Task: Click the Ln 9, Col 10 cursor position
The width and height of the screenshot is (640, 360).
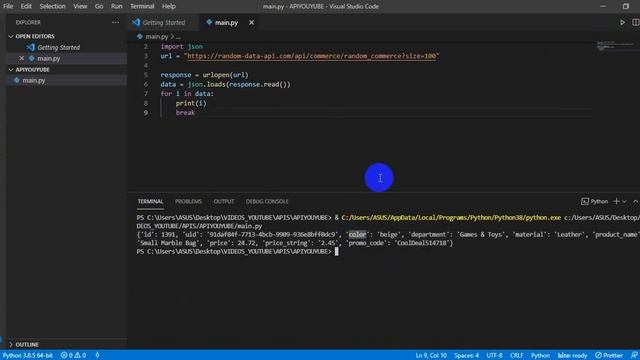Action: (x=431, y=356)
